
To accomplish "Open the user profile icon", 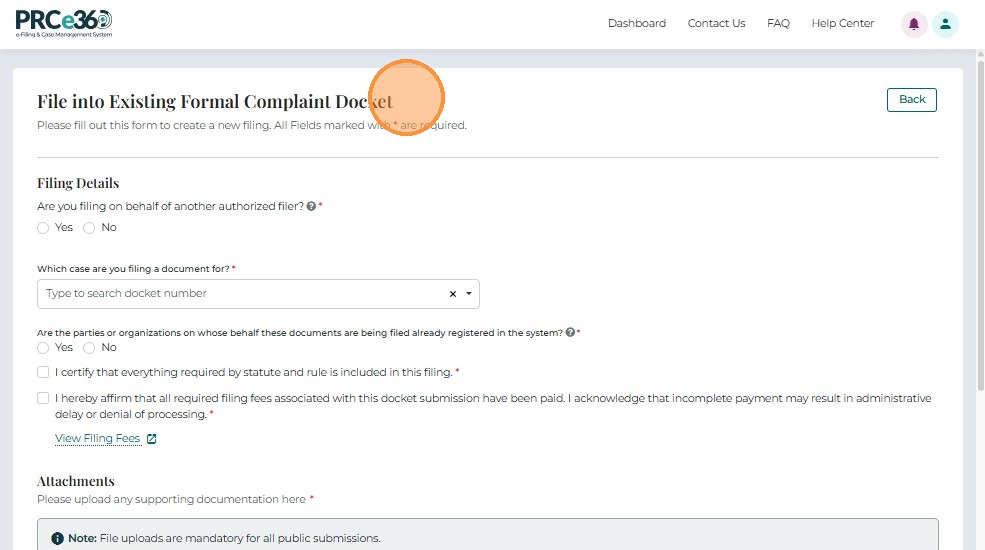I will (945, 24).
